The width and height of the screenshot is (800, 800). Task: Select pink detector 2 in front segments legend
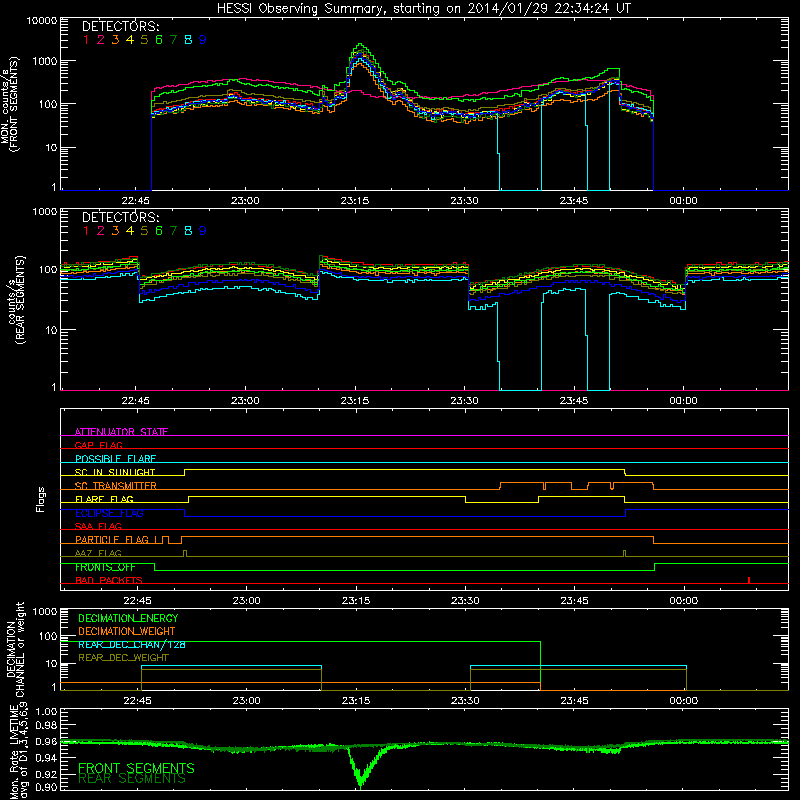coord(101,40)
